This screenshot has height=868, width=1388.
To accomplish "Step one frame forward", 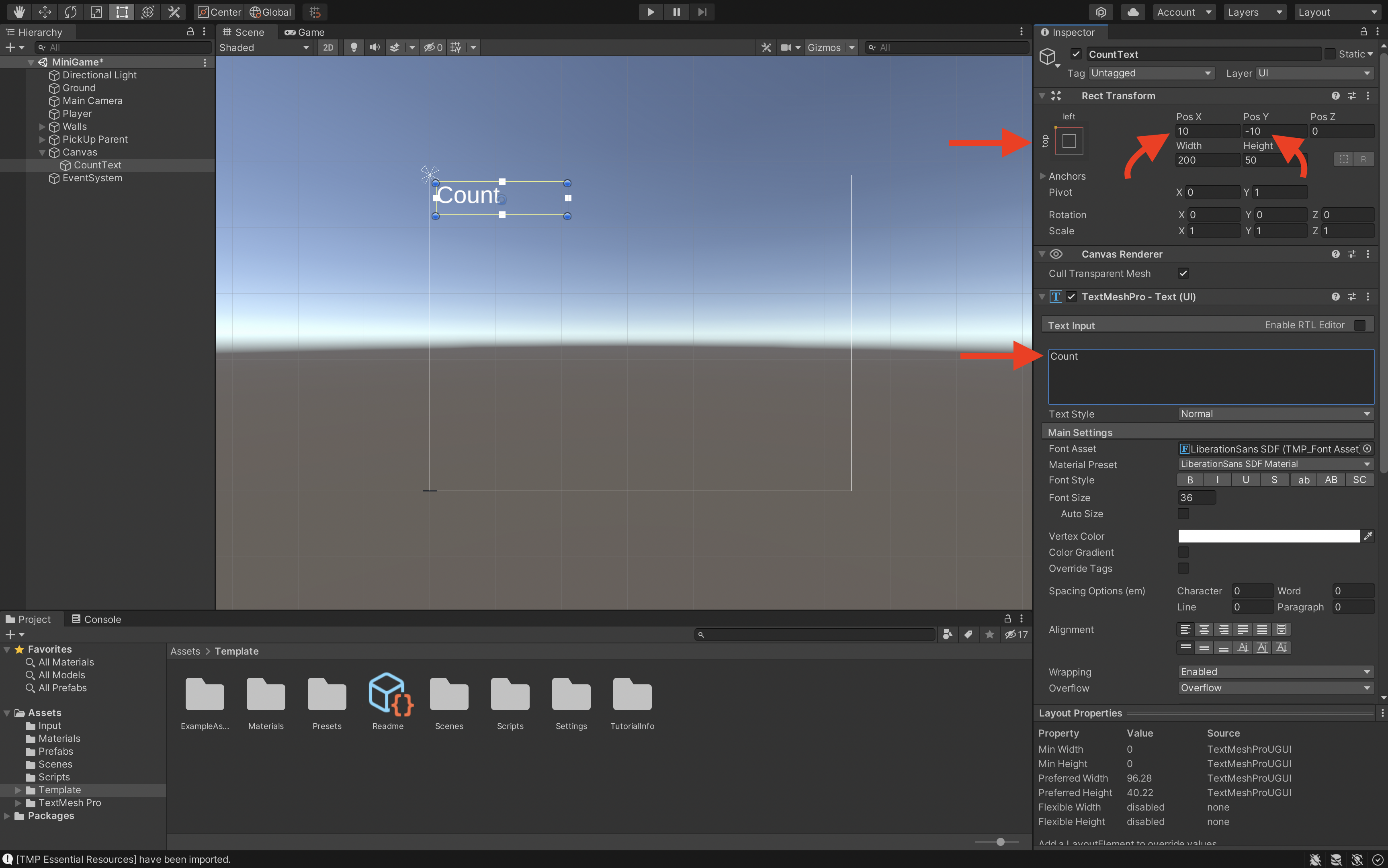I will click(702, 12).
